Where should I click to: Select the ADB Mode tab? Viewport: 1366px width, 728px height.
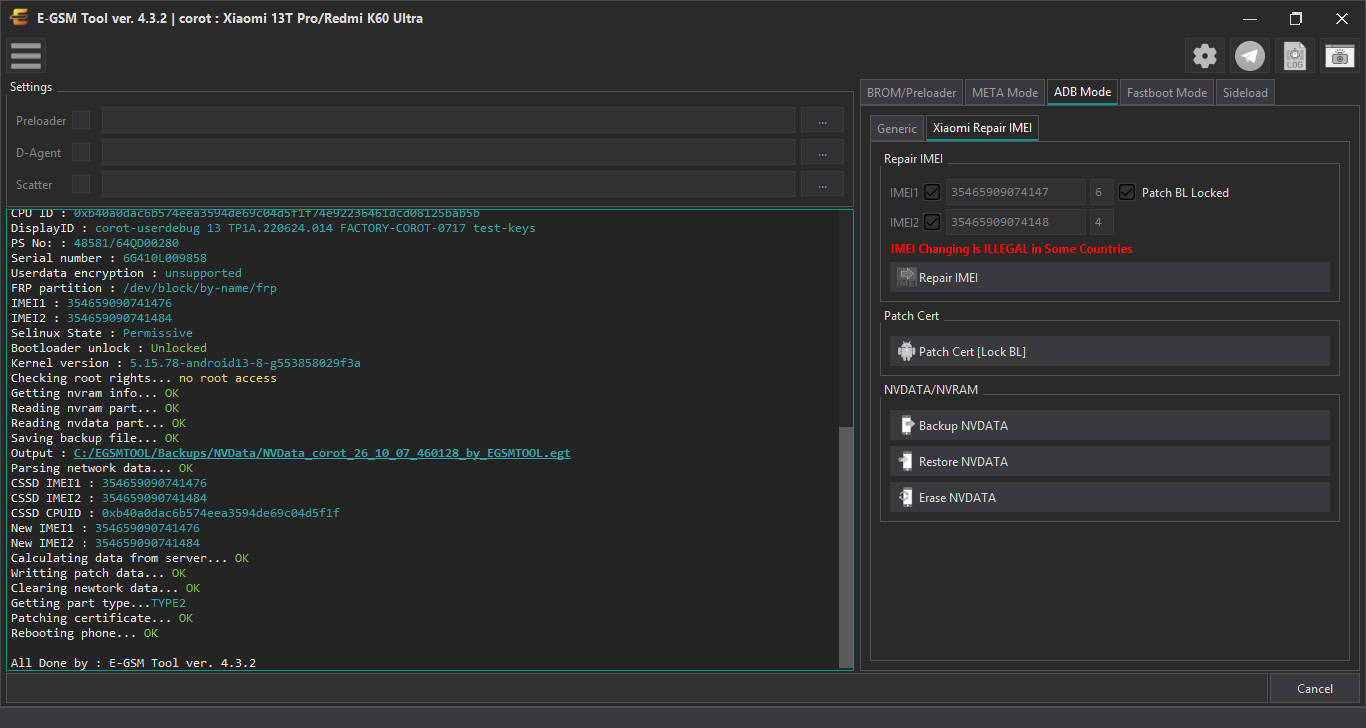(x=1082, y=92)
